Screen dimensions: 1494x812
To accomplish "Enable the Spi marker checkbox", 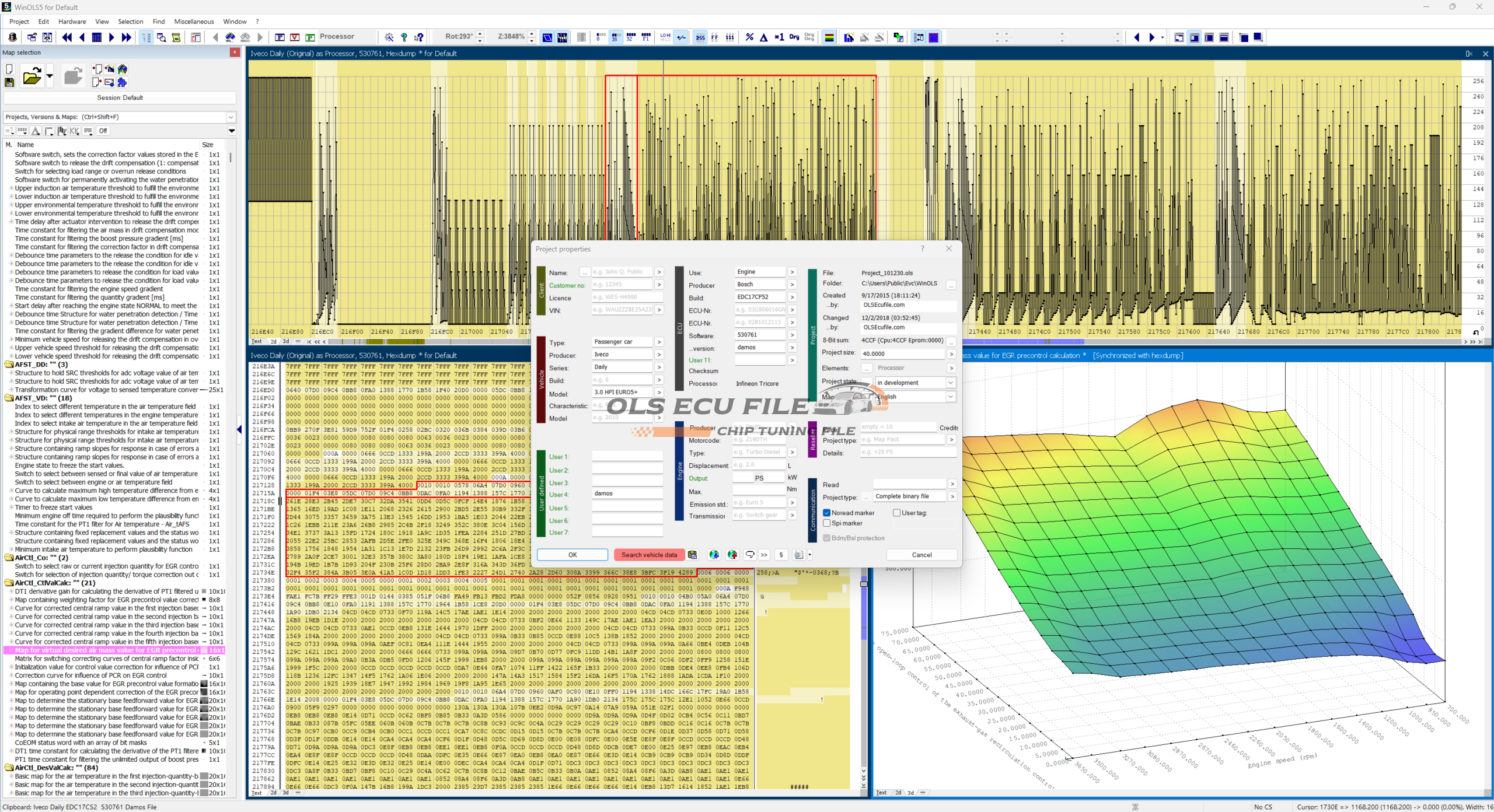I will [826, 523].
